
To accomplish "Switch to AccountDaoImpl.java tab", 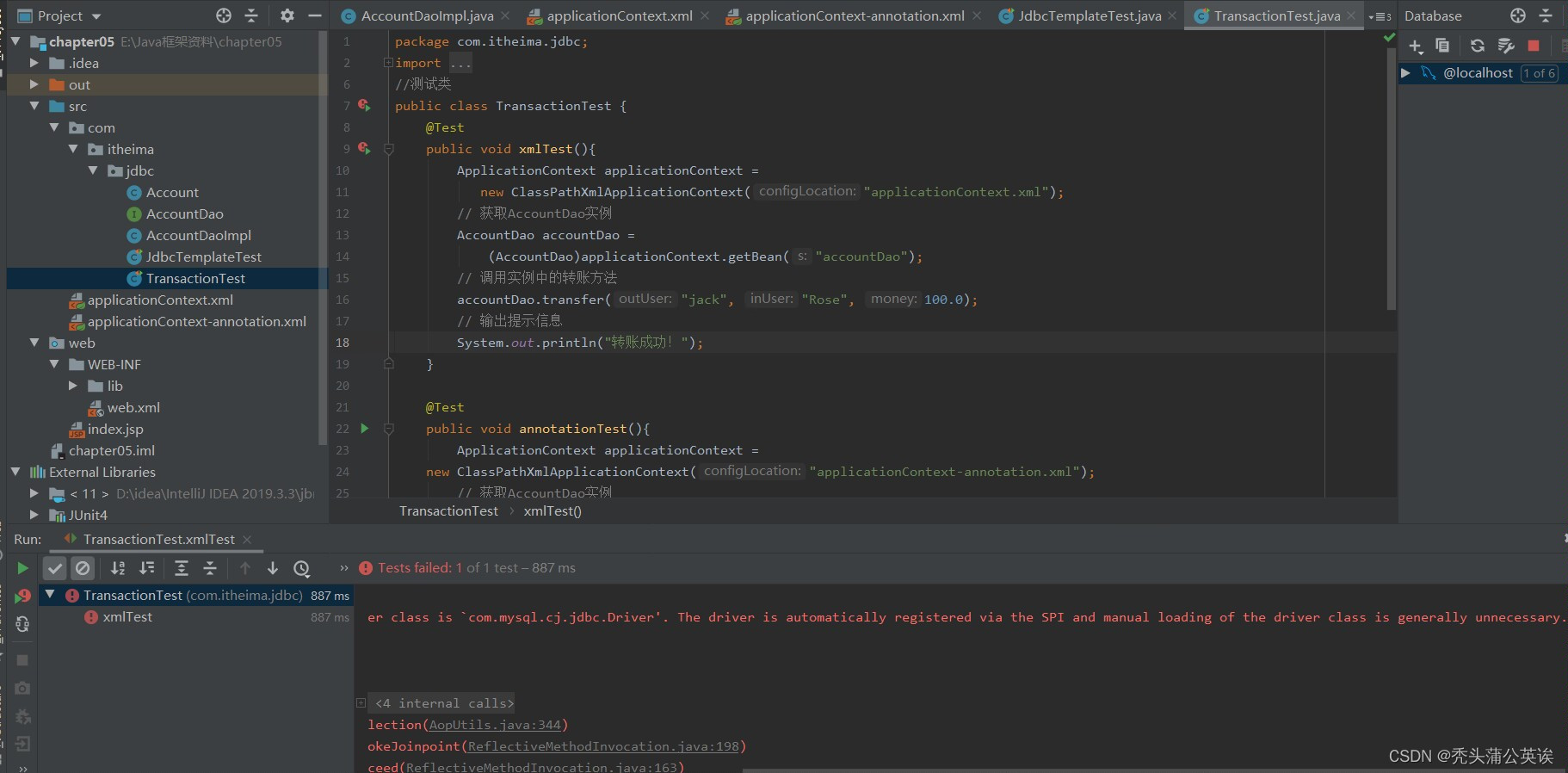I will pyautogui.click(x=427, y=15).
